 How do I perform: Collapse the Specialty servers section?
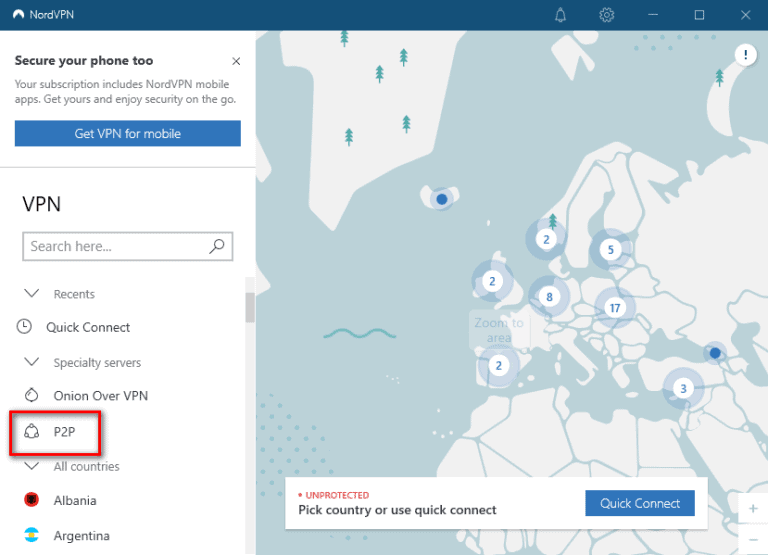31,362
